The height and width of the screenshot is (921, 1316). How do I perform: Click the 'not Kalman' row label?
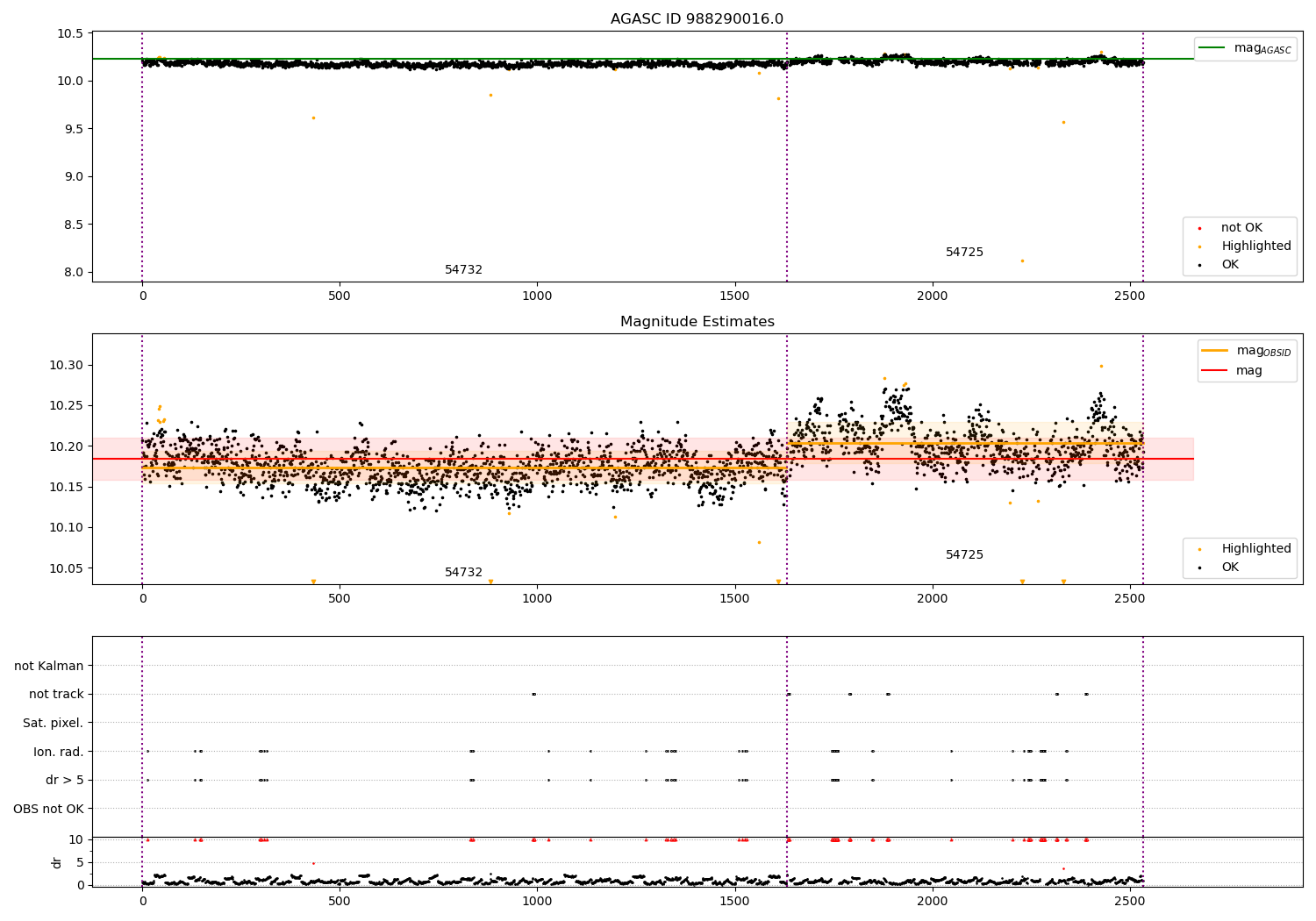point(49,667)
